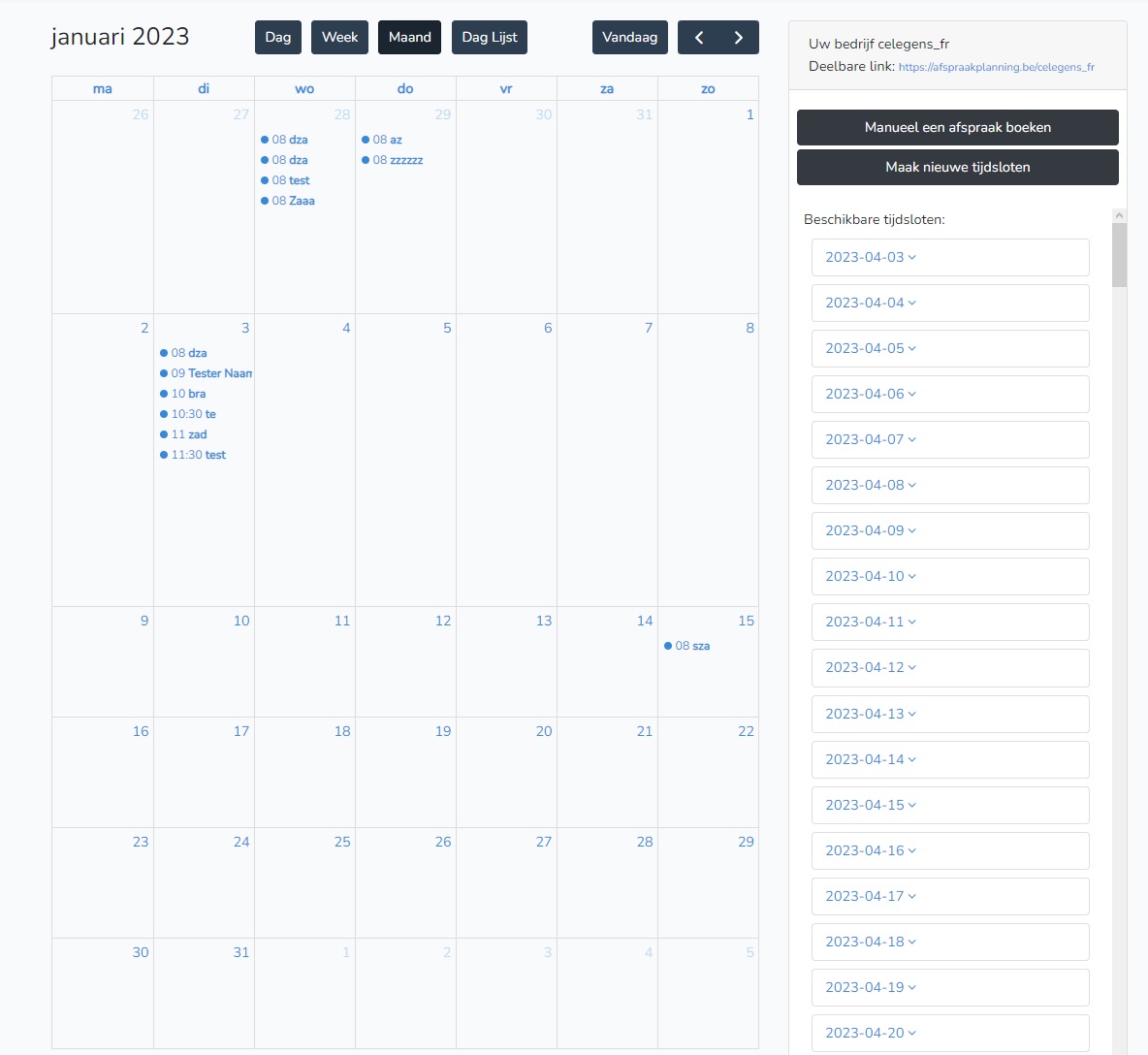The image size is (1148, 1055).
Task: Click Manueel een afspraak boeken
Action: pos(957,128)
